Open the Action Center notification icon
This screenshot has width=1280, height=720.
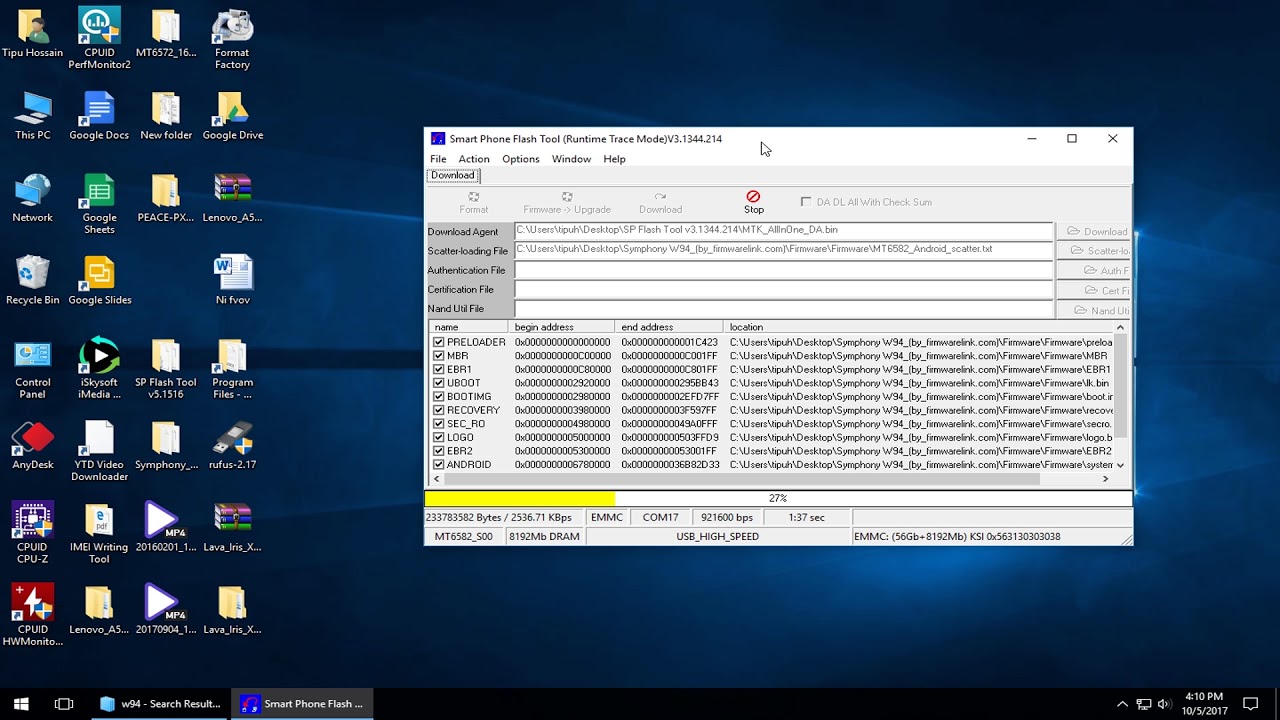tap(1250, 704)
